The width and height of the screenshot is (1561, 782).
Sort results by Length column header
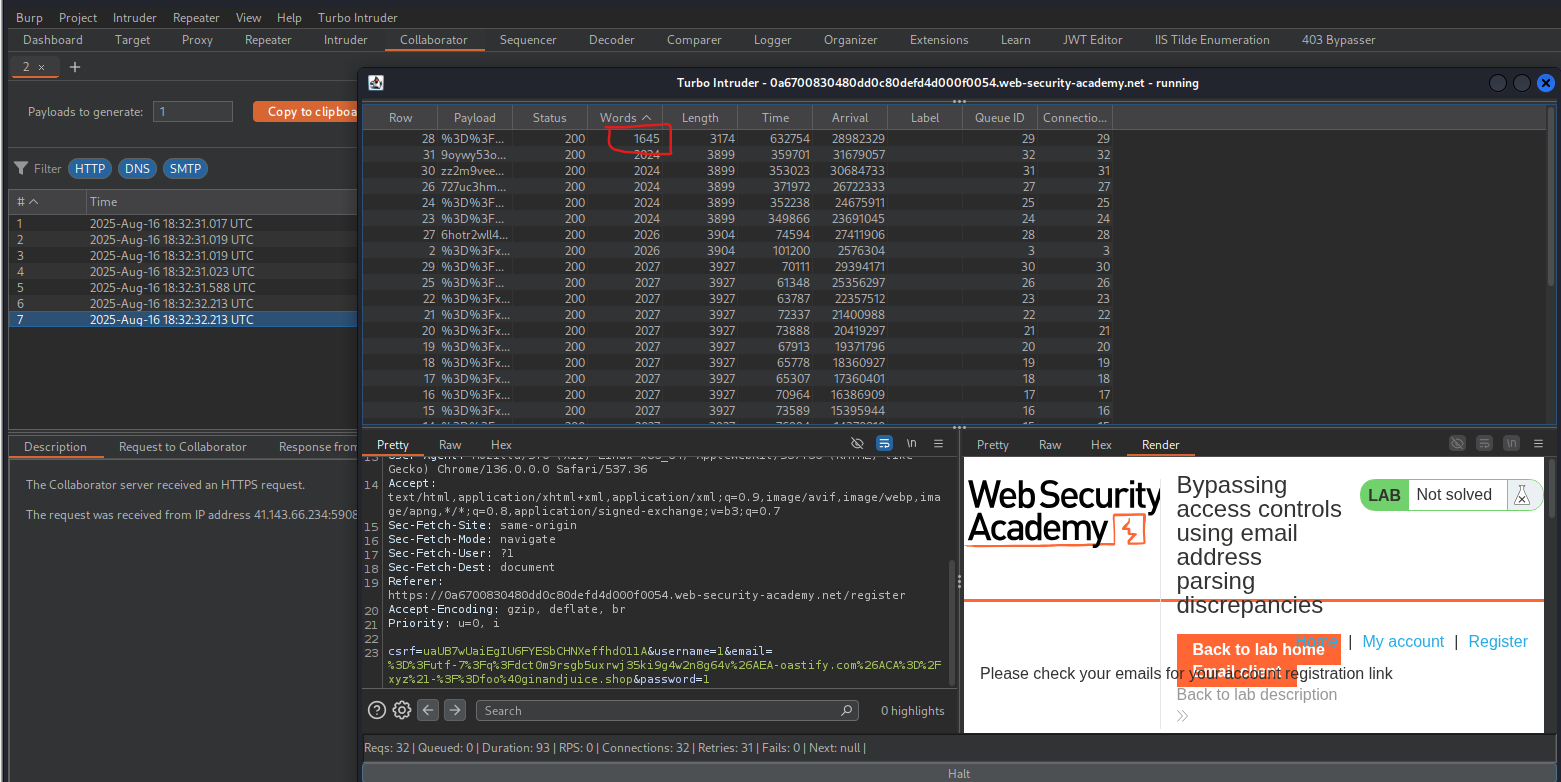pos(700,117)
